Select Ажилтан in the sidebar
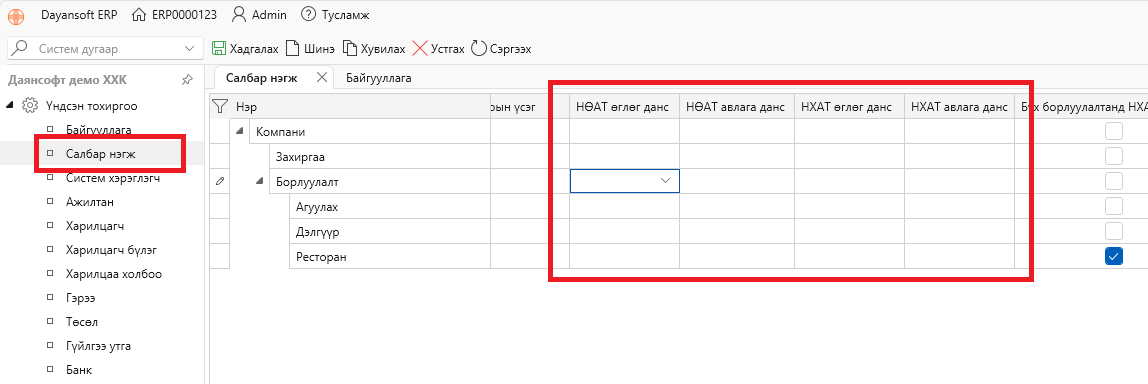This screenshot has width=1148, height=384. (x=89, y=202)
